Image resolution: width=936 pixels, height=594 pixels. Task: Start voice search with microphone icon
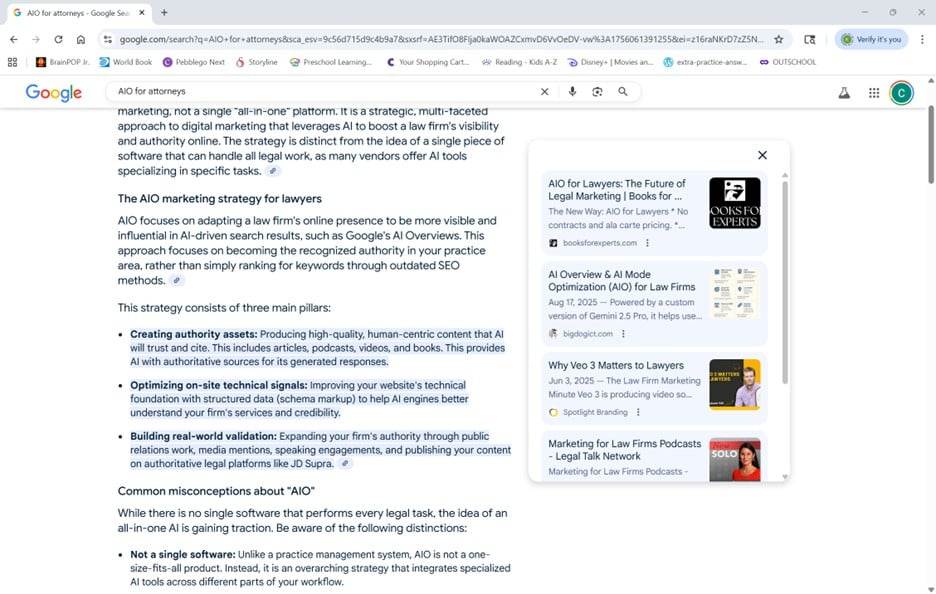(572, 91)
